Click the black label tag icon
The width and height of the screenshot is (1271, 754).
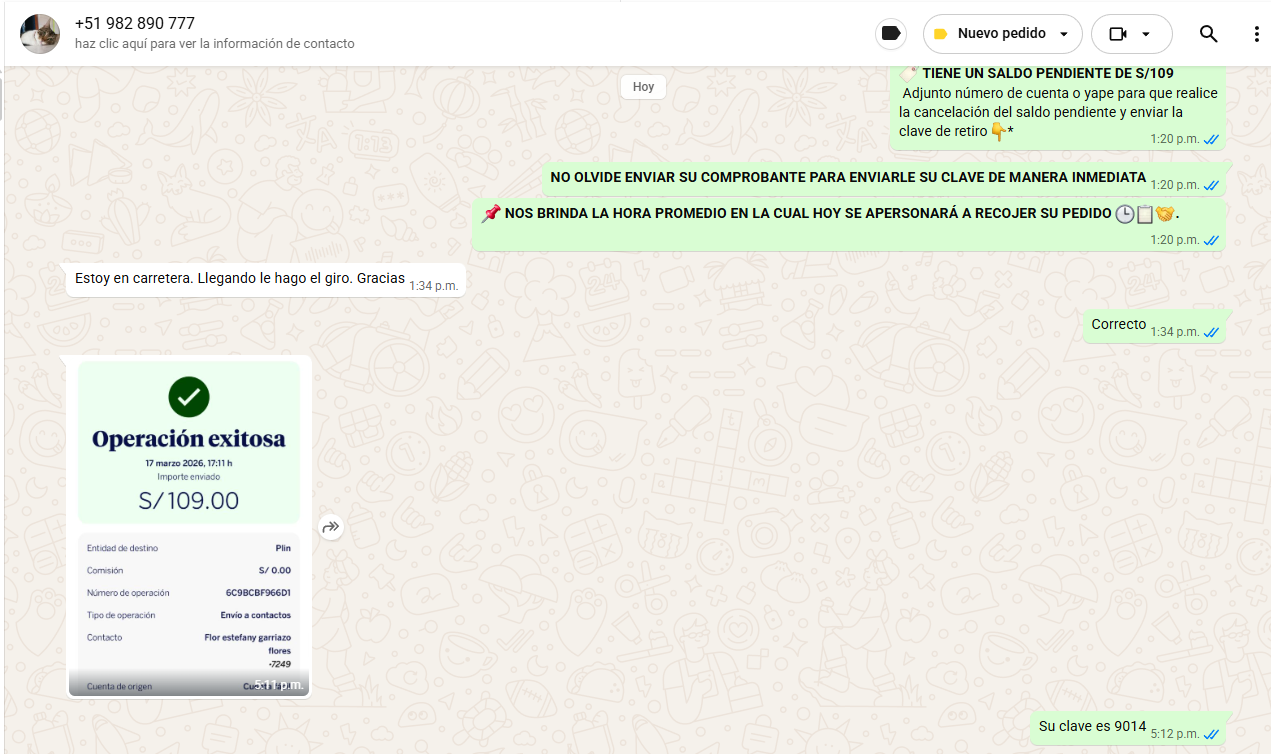(890, 34)
